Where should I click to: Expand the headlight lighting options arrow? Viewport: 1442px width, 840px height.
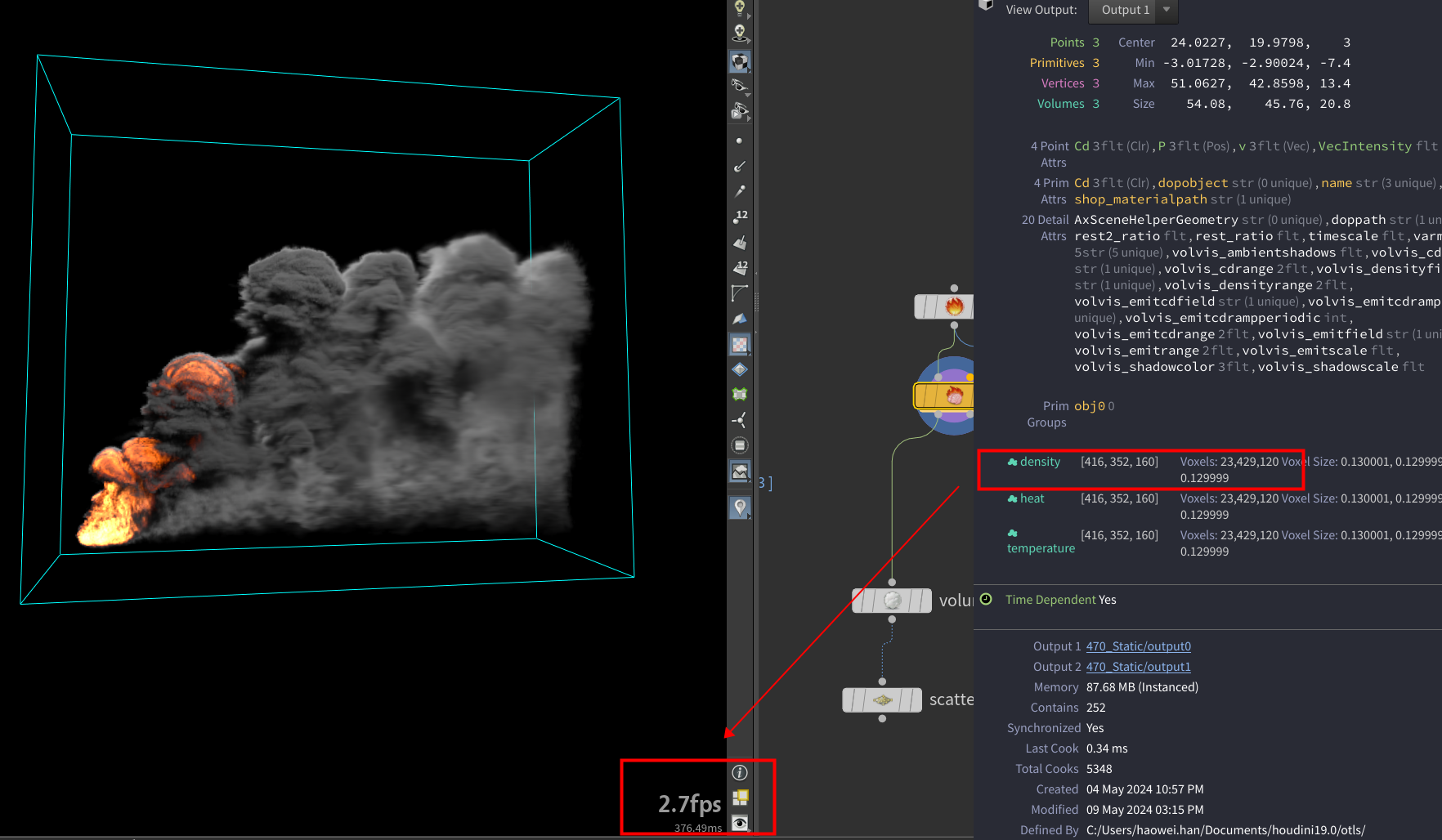tap(749, 16)
